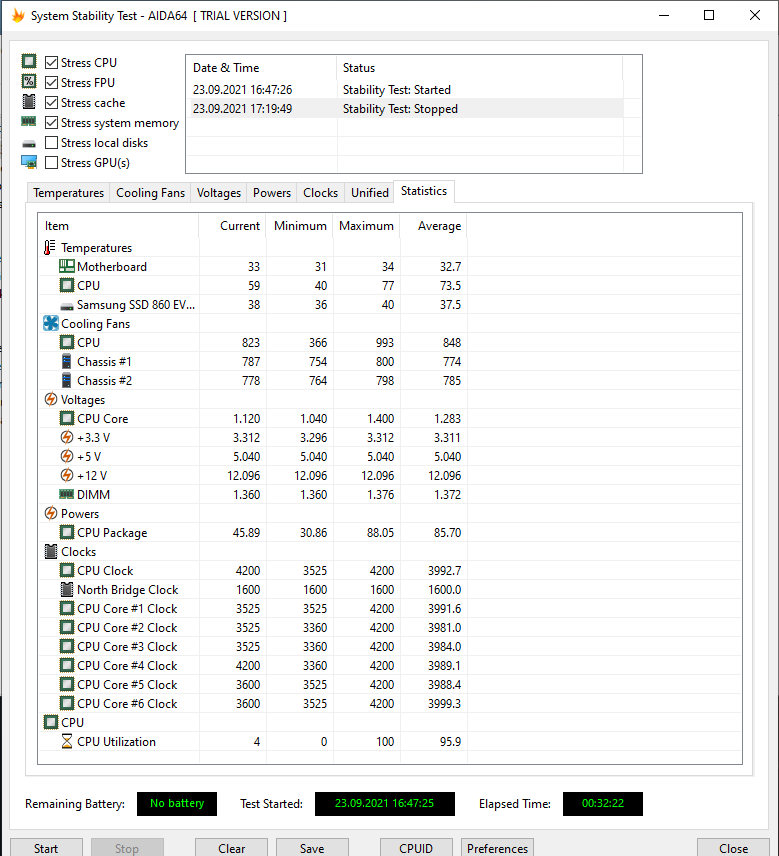Screen dimensions: 779x856
Task: Click the Item column header
Action: [x=118, y=226]
